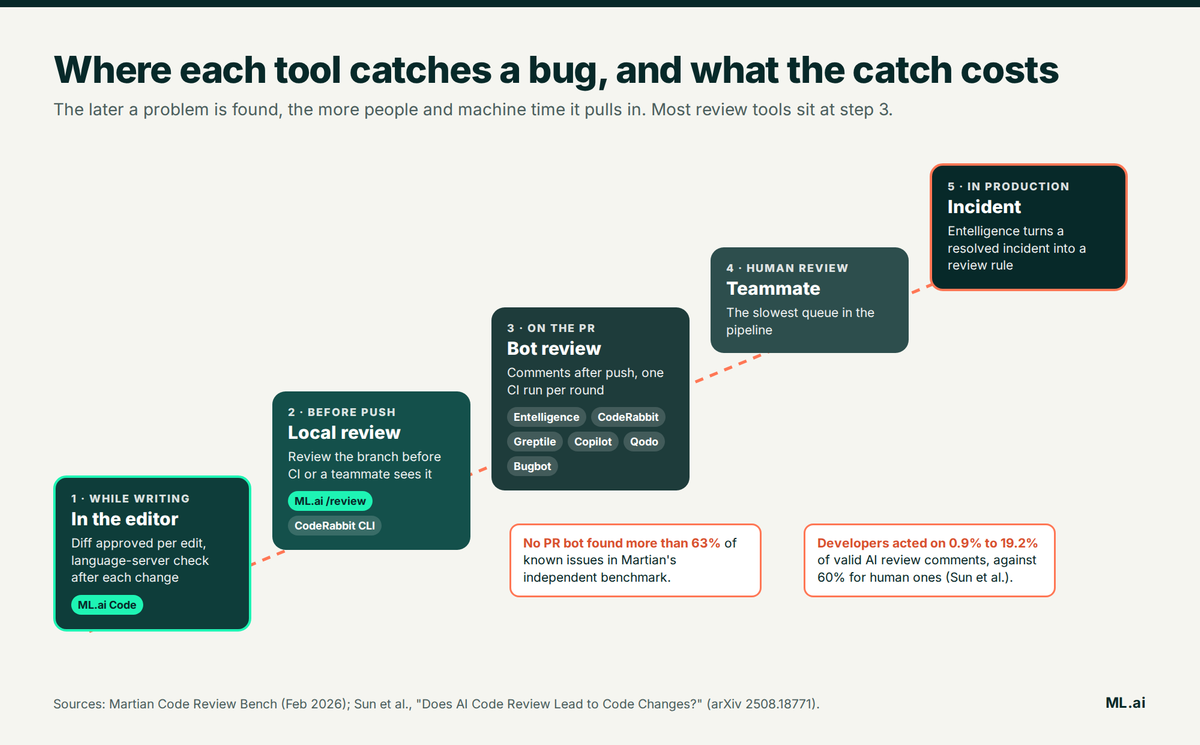
Task: Click the ML.ai Code tag
Action: [x=107, y=605]
